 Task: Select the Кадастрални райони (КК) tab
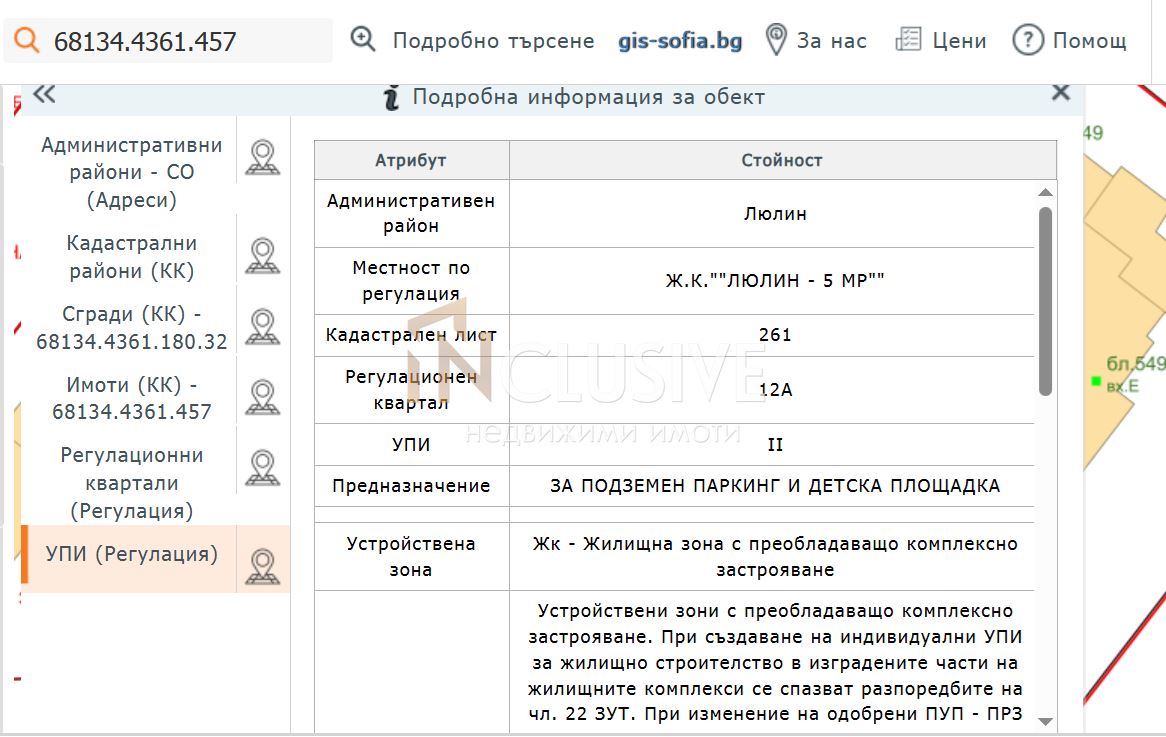coord(132,257)
